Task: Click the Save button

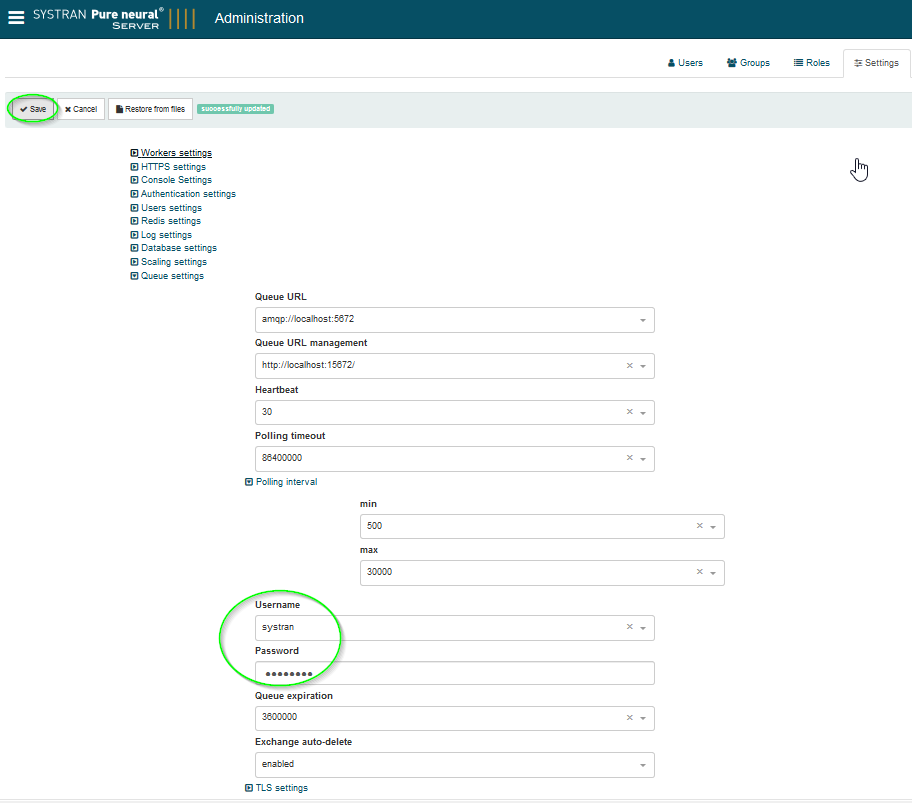Action: [x=33, y=109]
